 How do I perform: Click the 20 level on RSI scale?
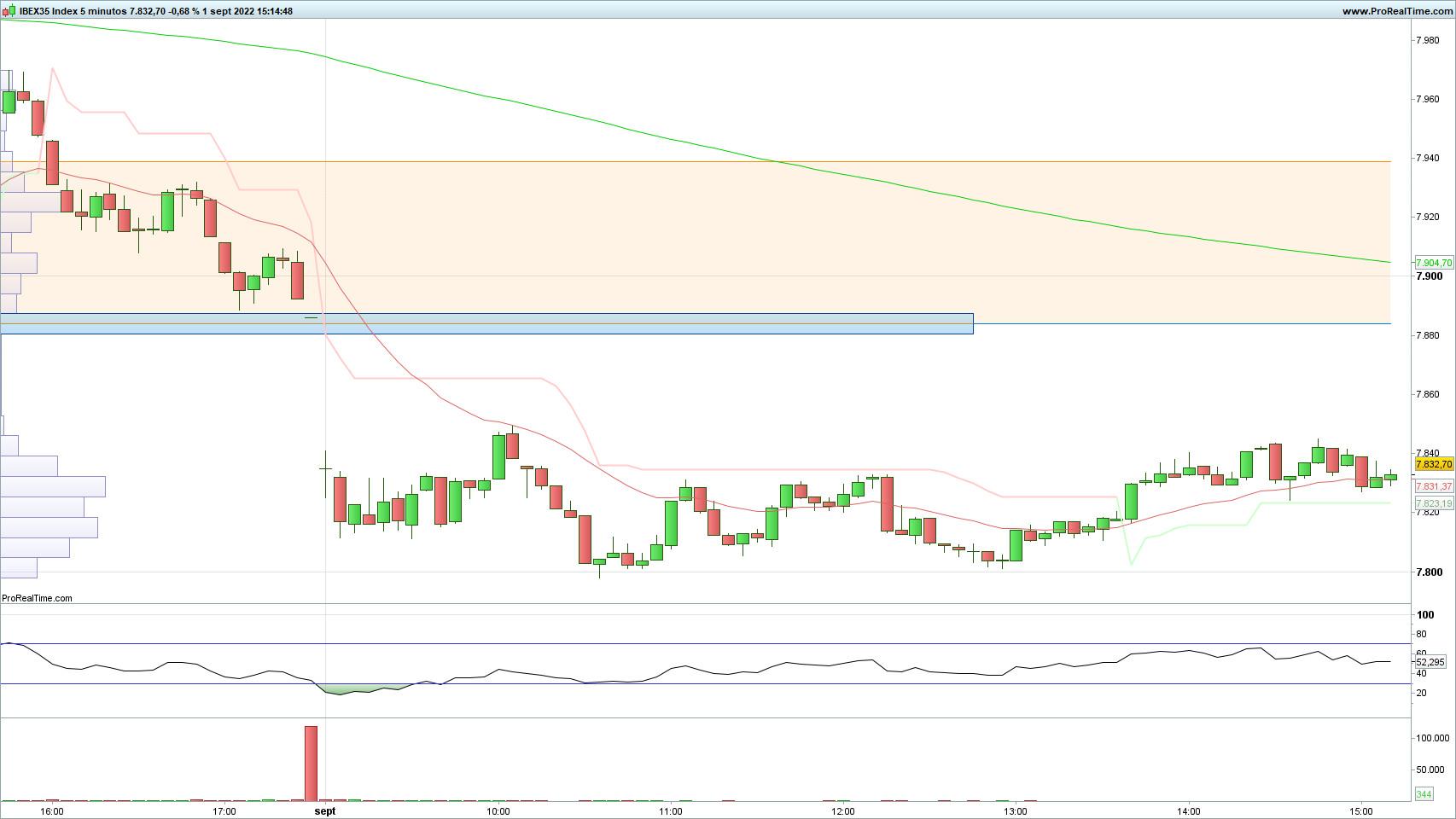tap(1421, 693)
